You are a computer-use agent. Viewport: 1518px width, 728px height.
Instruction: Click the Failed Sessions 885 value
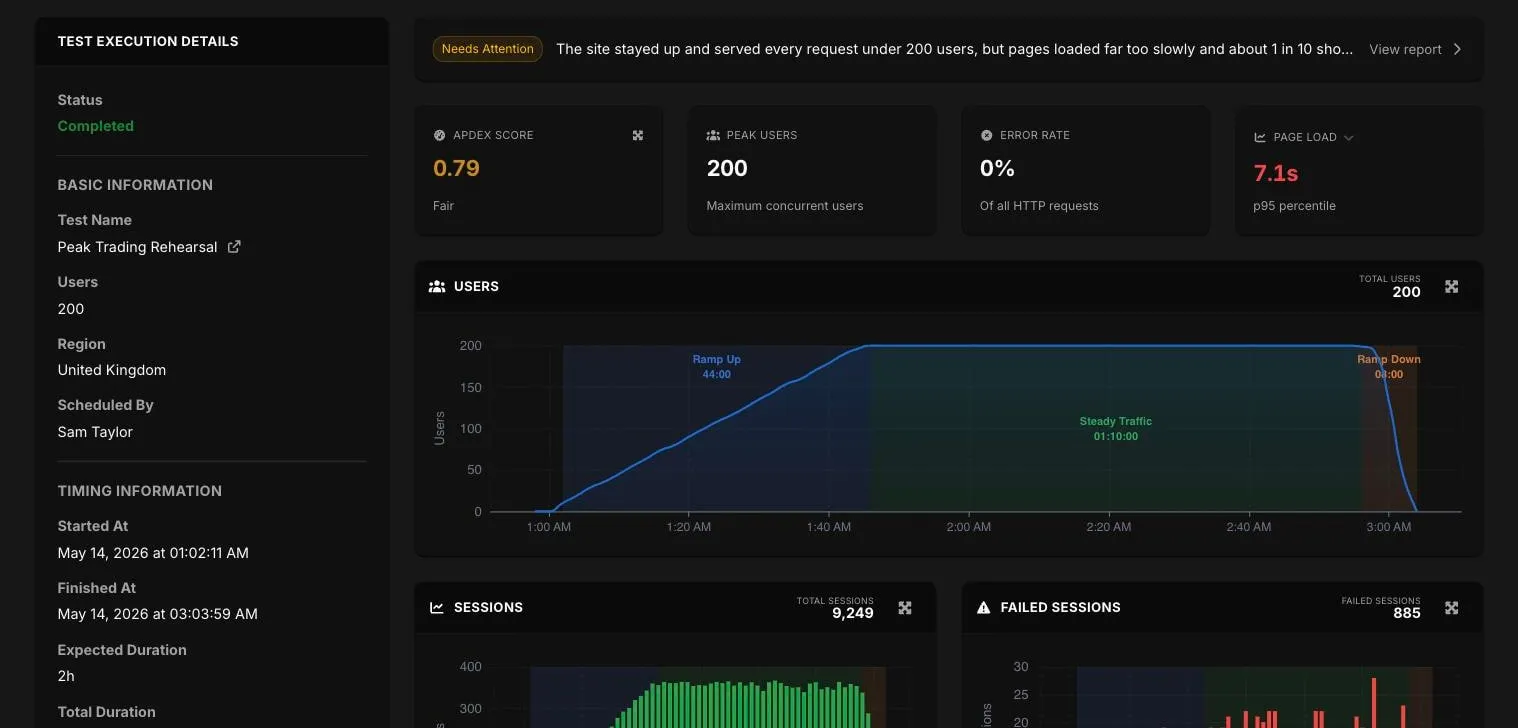1407,613
